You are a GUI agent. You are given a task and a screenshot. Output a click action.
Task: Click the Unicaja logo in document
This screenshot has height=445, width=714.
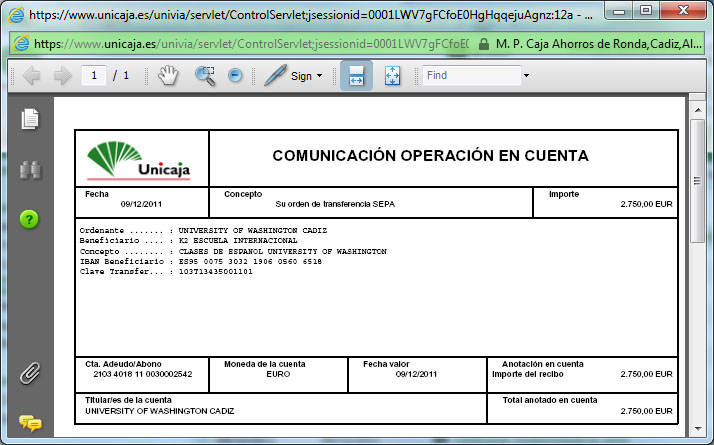pos(139,159)
